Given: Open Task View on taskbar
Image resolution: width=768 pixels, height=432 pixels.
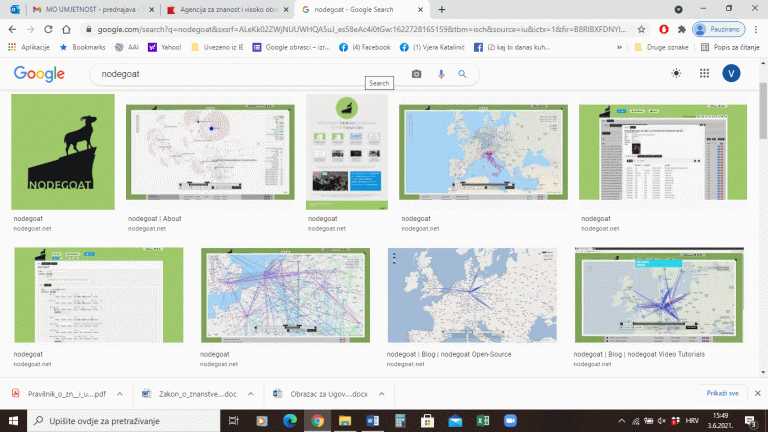Looking at the screenshot, I should click(234, 421).
